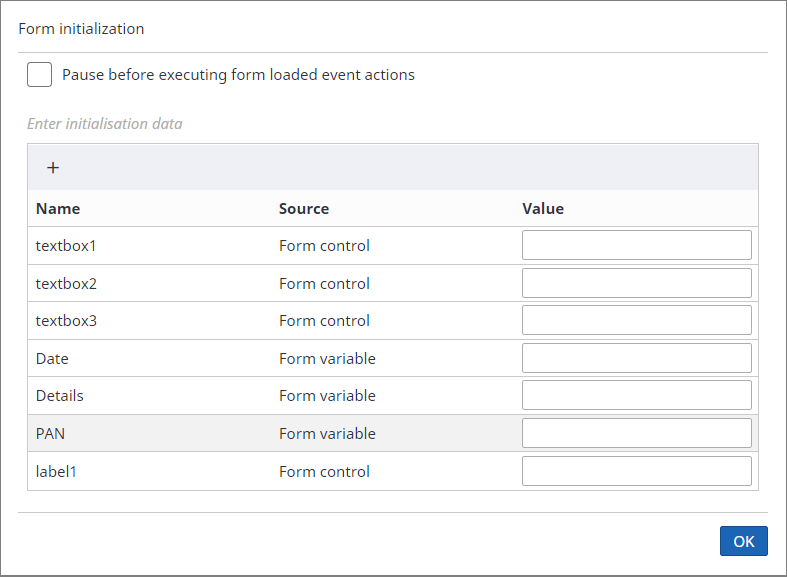This screenshot has width=787, height=577.
Task: Click the Value field for textbox1
Action: point(636,246)
